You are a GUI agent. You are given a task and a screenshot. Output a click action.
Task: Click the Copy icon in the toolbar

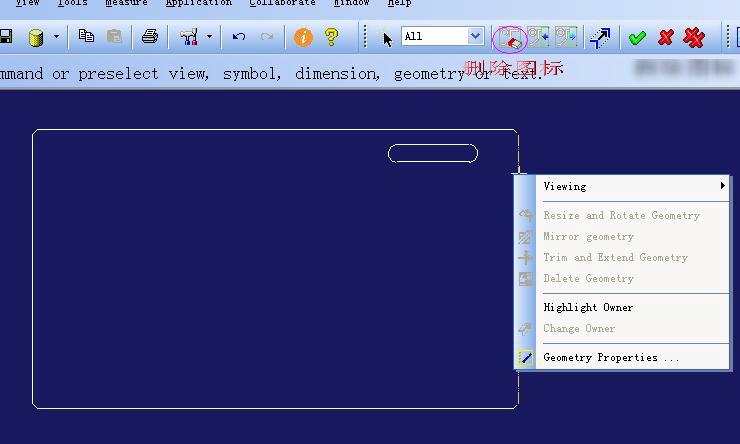coord(86,36)
